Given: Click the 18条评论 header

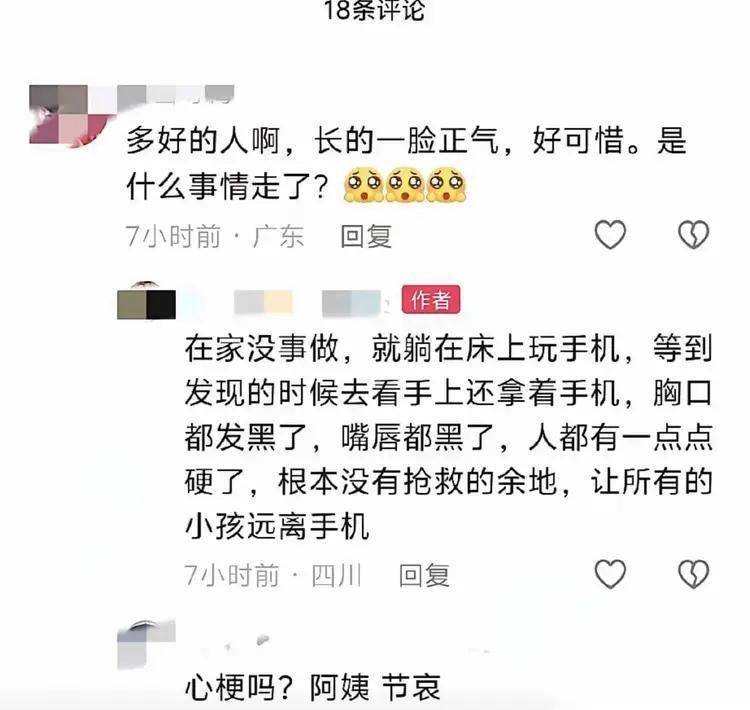Looking at the screenshot, I should [x=375, y=10].
